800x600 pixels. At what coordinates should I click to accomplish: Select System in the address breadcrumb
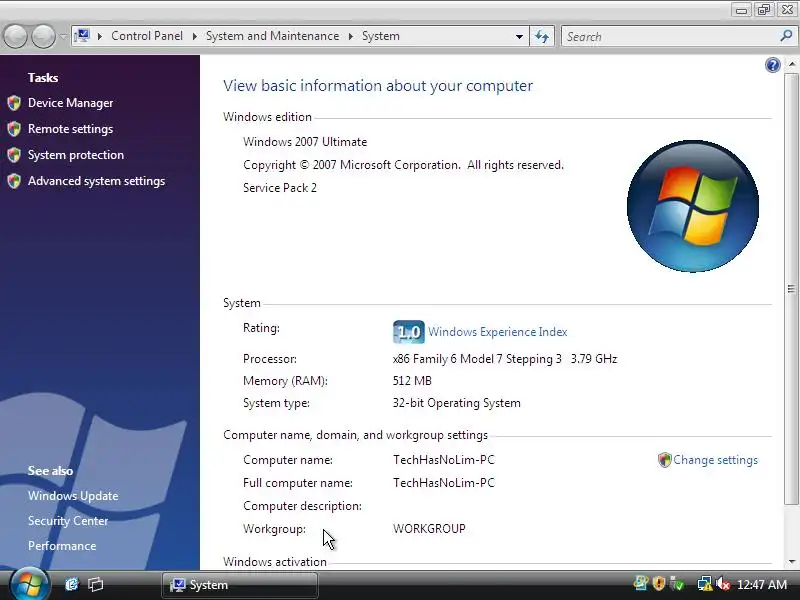[x=381, y=36]
